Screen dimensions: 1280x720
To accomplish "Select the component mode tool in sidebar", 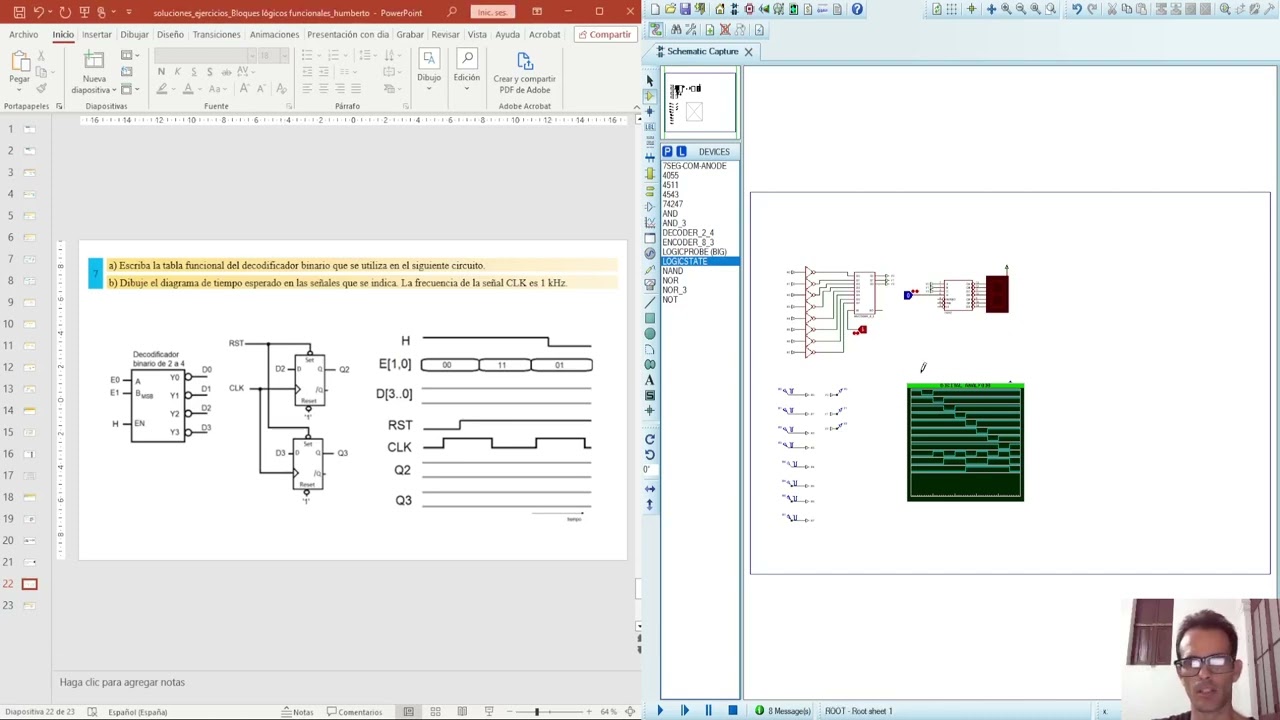I will (x=650, y=96).
